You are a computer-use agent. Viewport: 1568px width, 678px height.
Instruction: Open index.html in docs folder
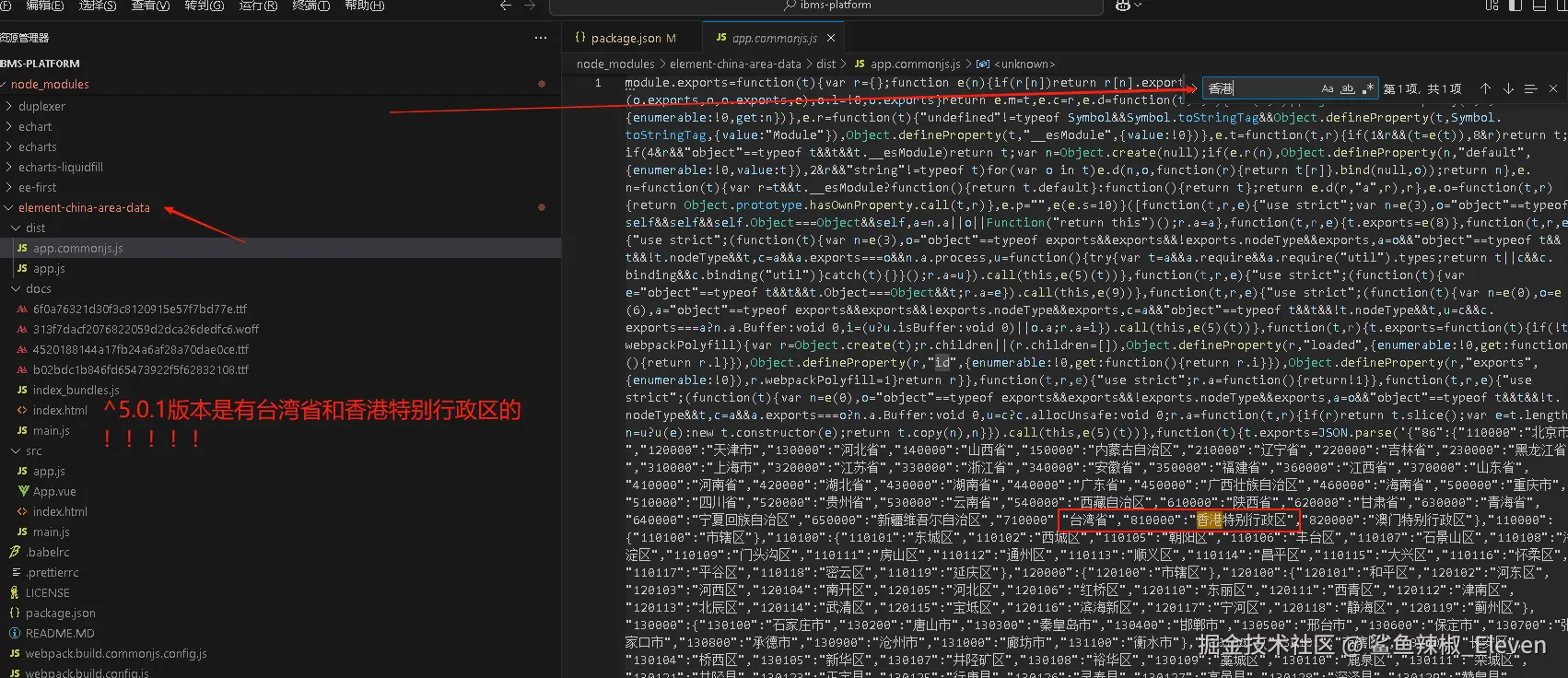click(x=280, y=410)
